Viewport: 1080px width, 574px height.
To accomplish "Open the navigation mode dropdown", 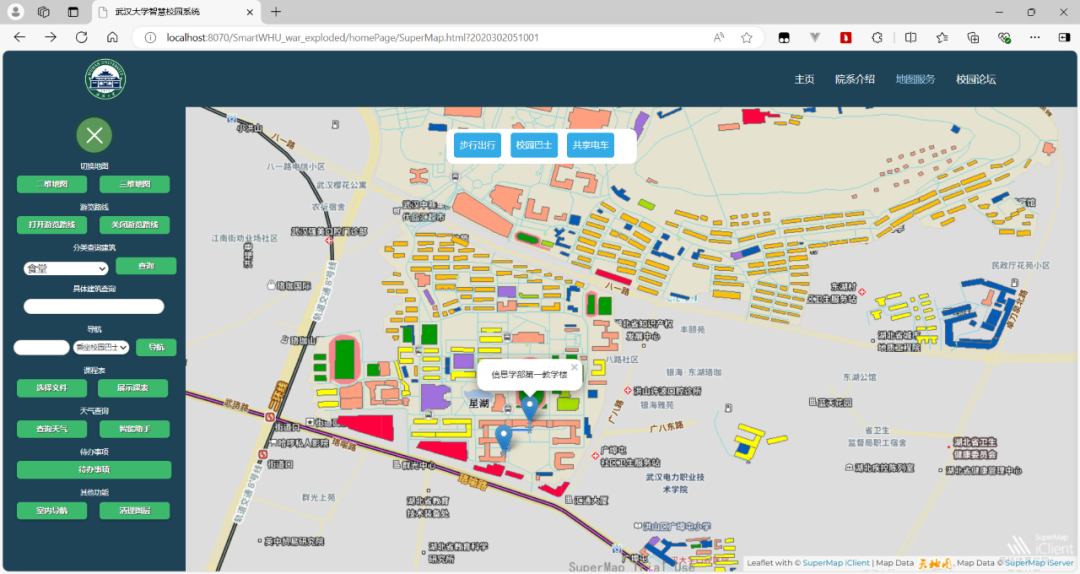I will [101, 348].
